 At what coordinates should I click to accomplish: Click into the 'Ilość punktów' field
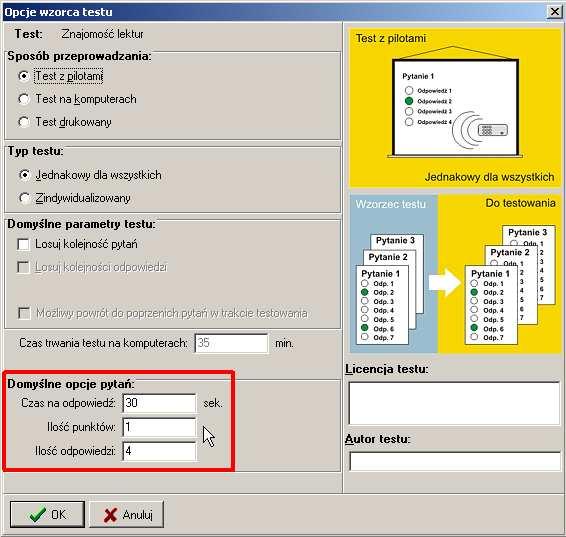(160, 427)
